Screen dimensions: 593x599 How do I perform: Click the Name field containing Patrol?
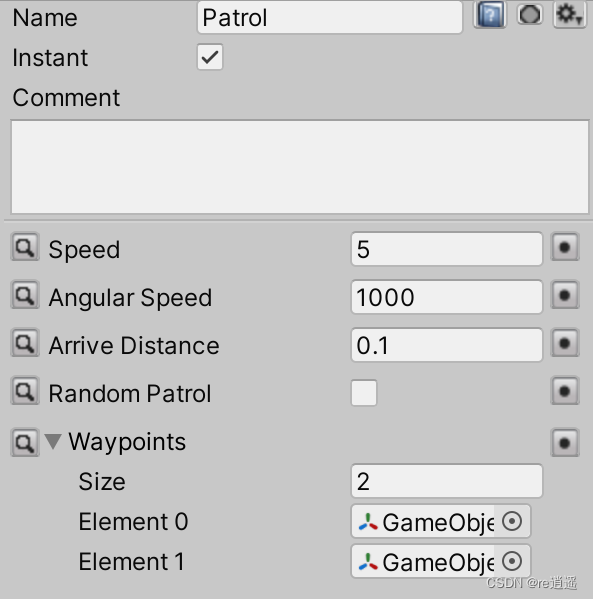pyautogui.click(x=330, y=17)
